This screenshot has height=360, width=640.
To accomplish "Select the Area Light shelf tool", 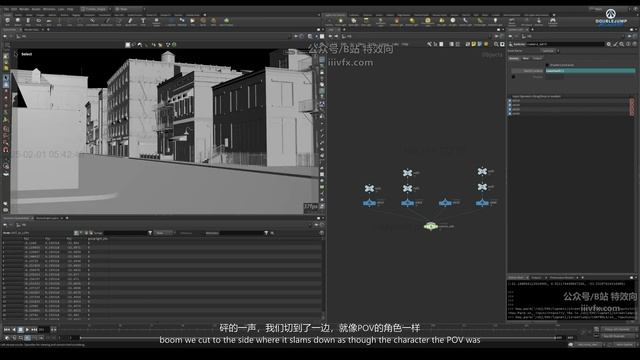I will tap(366, 21).
